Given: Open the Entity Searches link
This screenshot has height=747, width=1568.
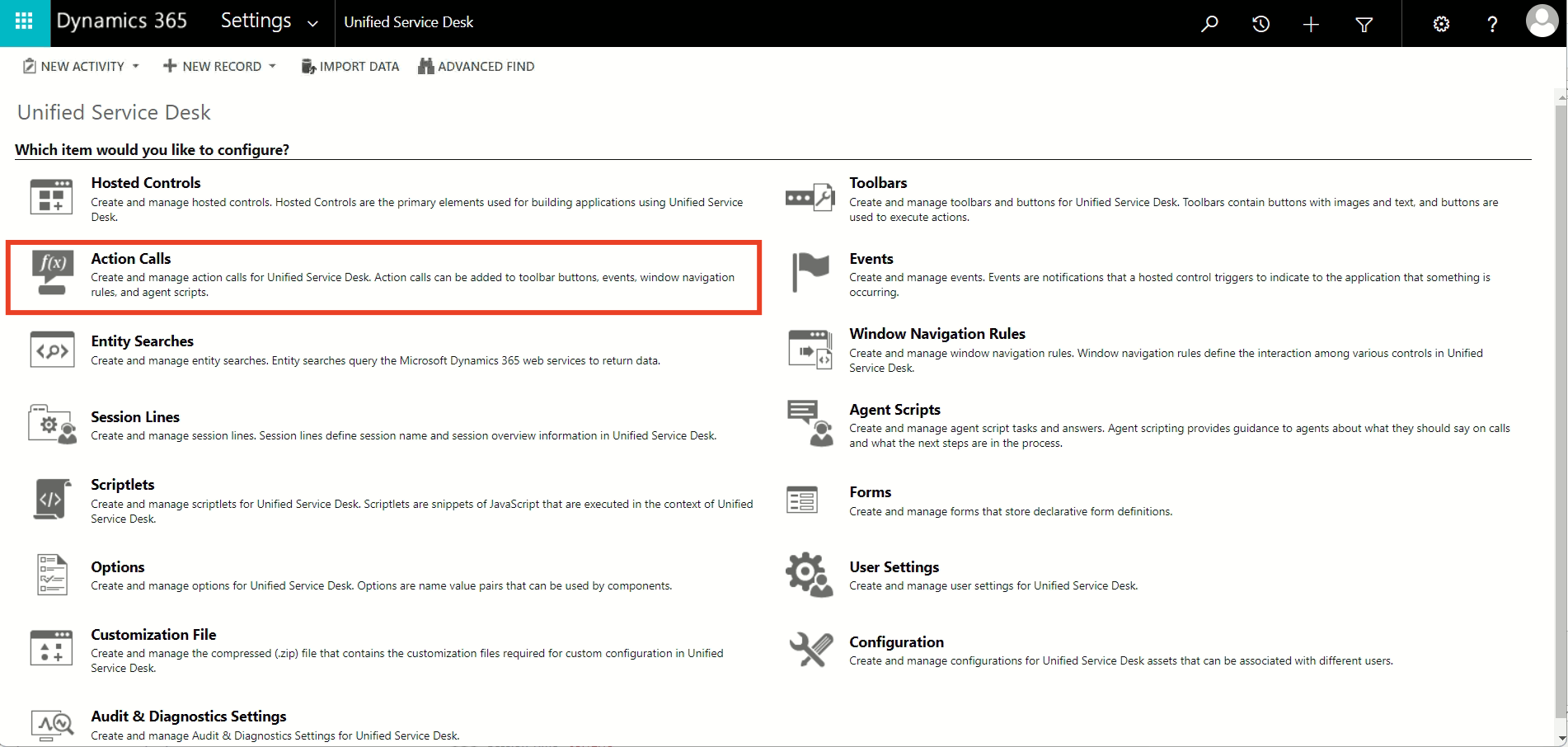Looking at the screenshot, I should click(x=143, y=341).
